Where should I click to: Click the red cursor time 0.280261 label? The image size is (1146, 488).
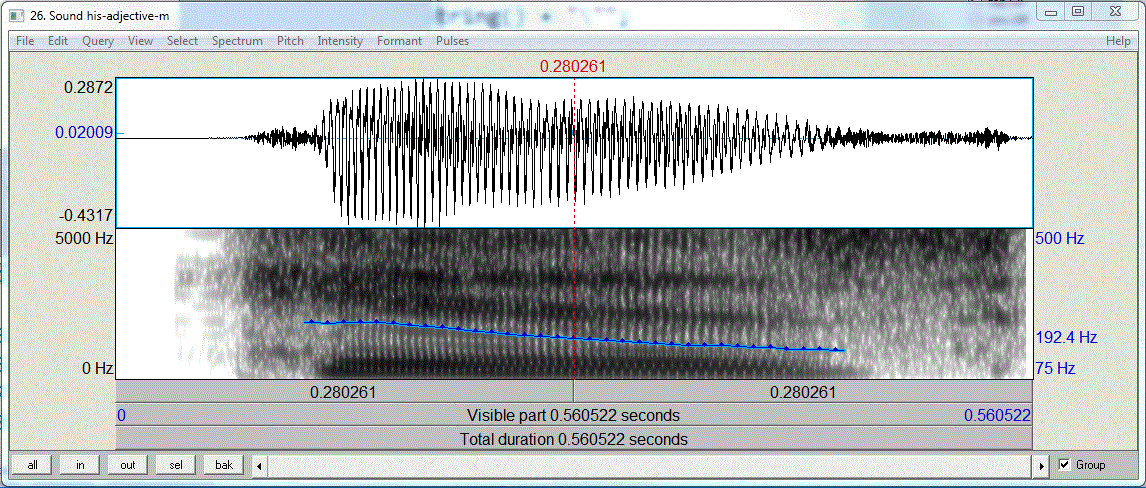pos(573,66)
